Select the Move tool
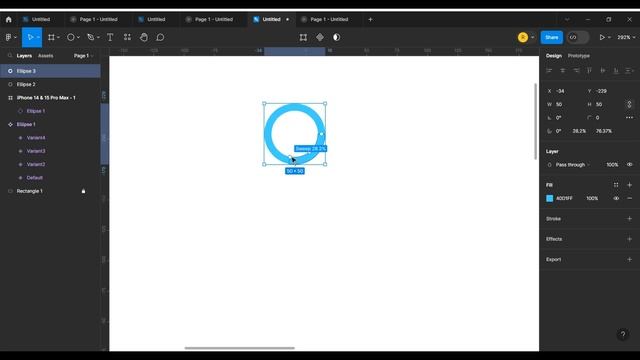Image resolution: width=640 pixels, height=360 pixels. [x=30, y=37]
